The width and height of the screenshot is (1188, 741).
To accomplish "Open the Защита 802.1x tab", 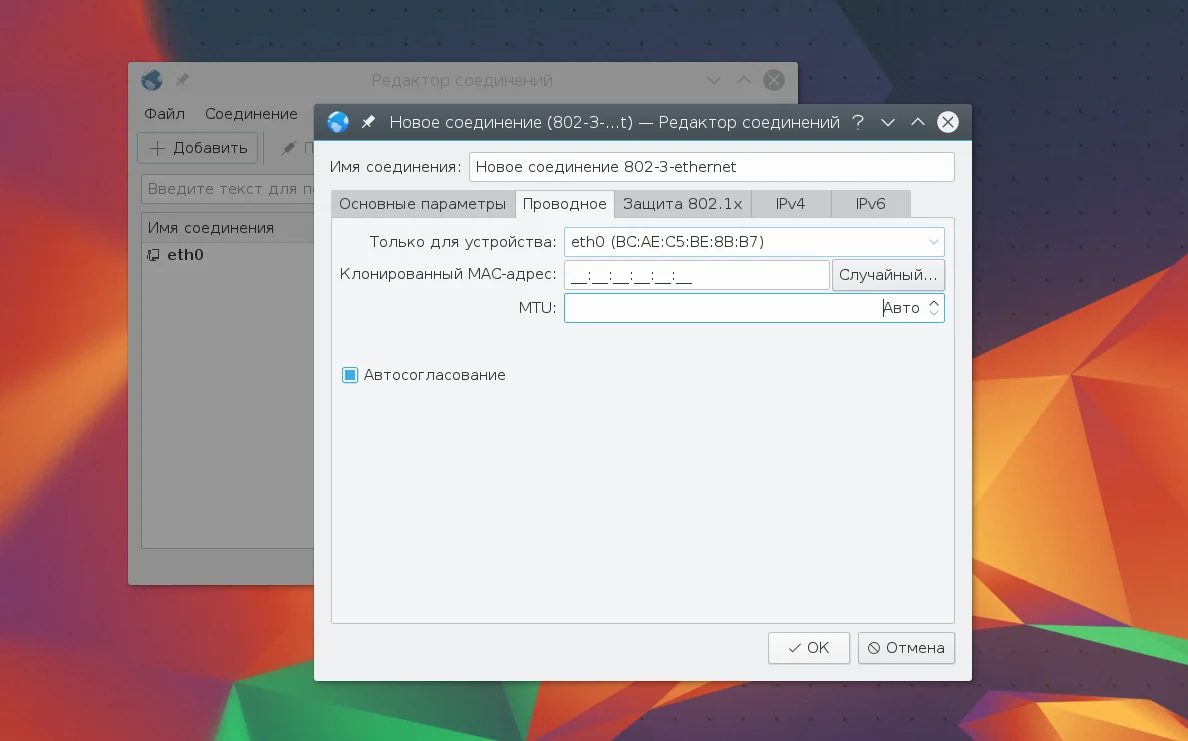I will click(x=683, y=204).
